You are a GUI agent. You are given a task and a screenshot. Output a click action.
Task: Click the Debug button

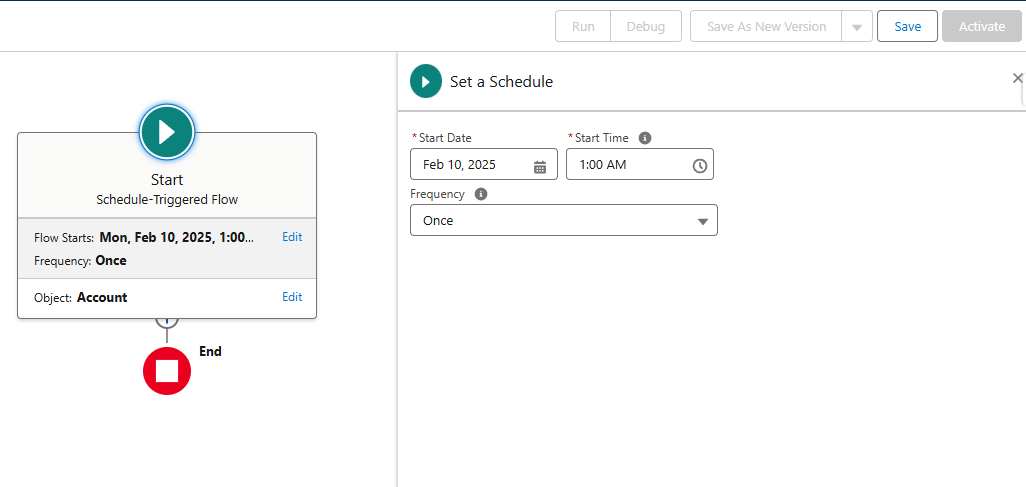(646, 26)
